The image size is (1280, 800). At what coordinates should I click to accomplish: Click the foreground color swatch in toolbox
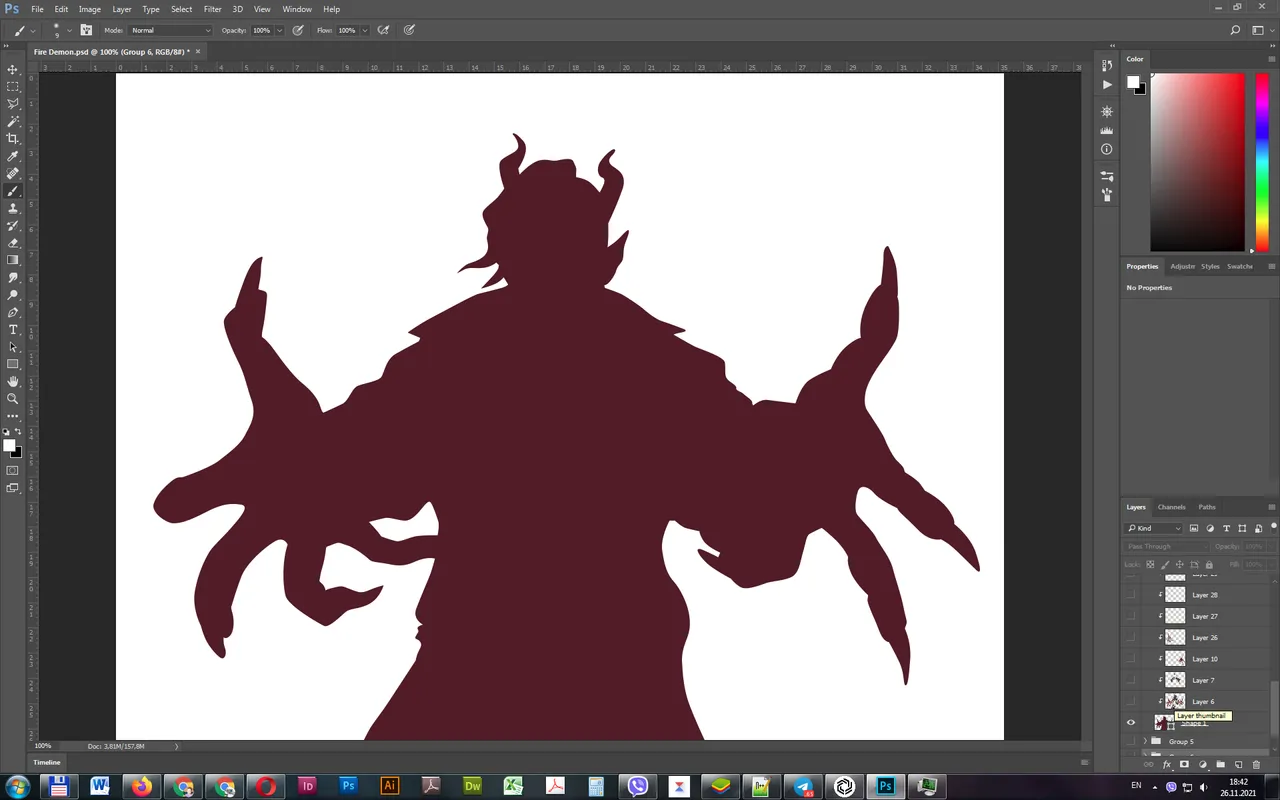point(9,446)
